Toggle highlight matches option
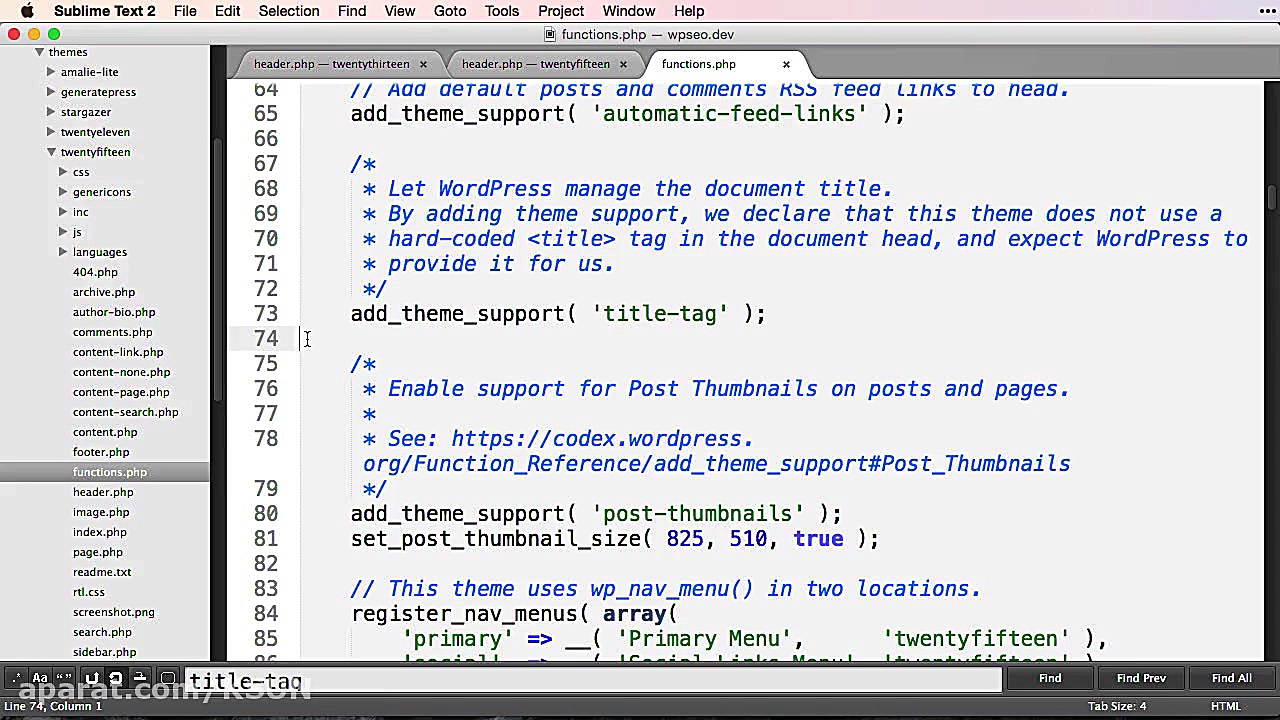 tap(167, 679)
